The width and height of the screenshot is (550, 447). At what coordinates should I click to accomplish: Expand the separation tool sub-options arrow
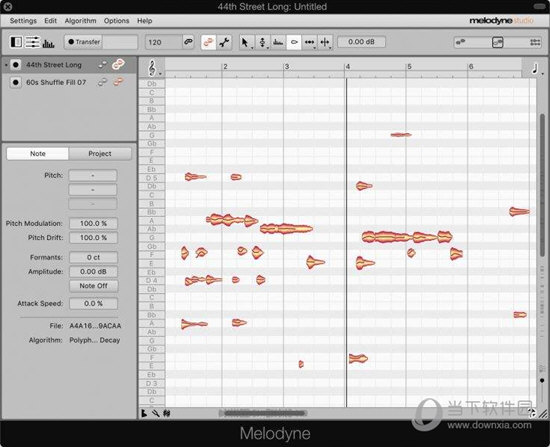pyautogui.click(x=330, y=47)
